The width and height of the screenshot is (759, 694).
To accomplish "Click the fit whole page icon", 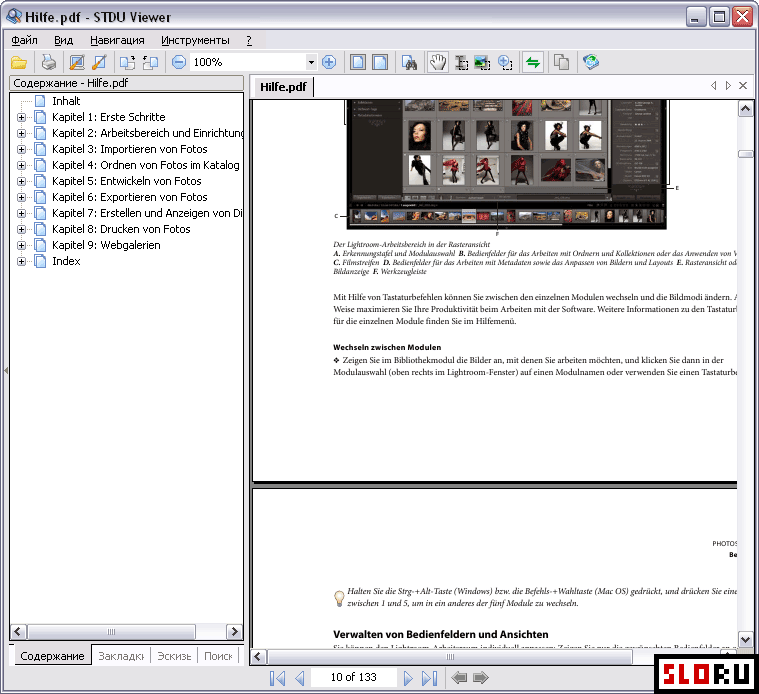I will pos(358,62).
